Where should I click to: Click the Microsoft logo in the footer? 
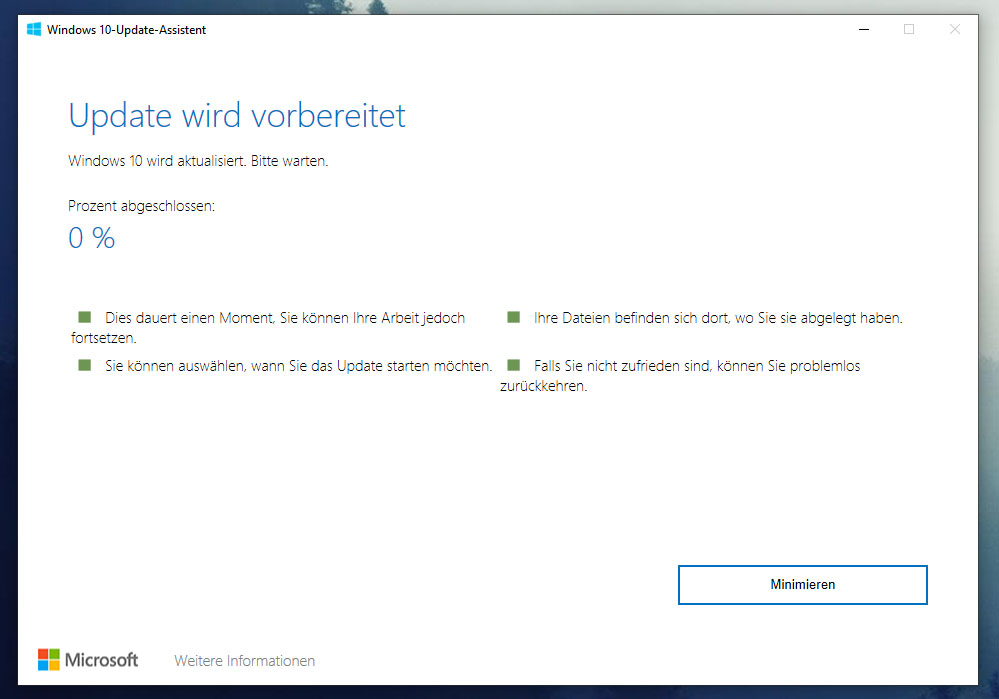click(x=88, y=660)
